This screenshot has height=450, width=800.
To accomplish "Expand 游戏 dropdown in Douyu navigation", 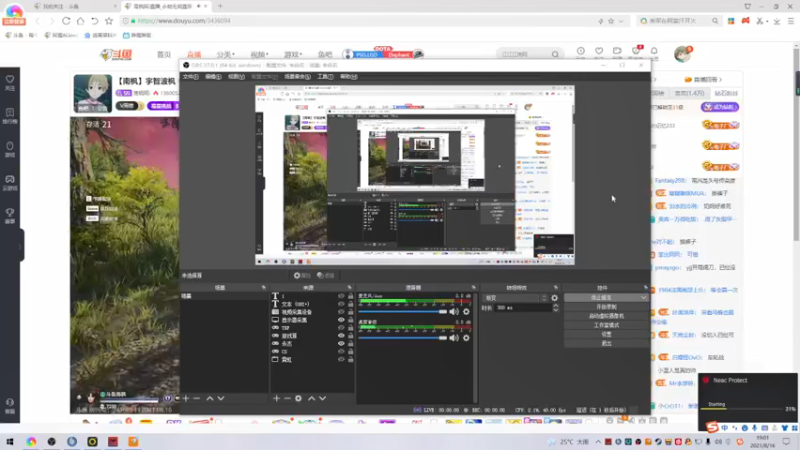I will [x=293, y=55].
